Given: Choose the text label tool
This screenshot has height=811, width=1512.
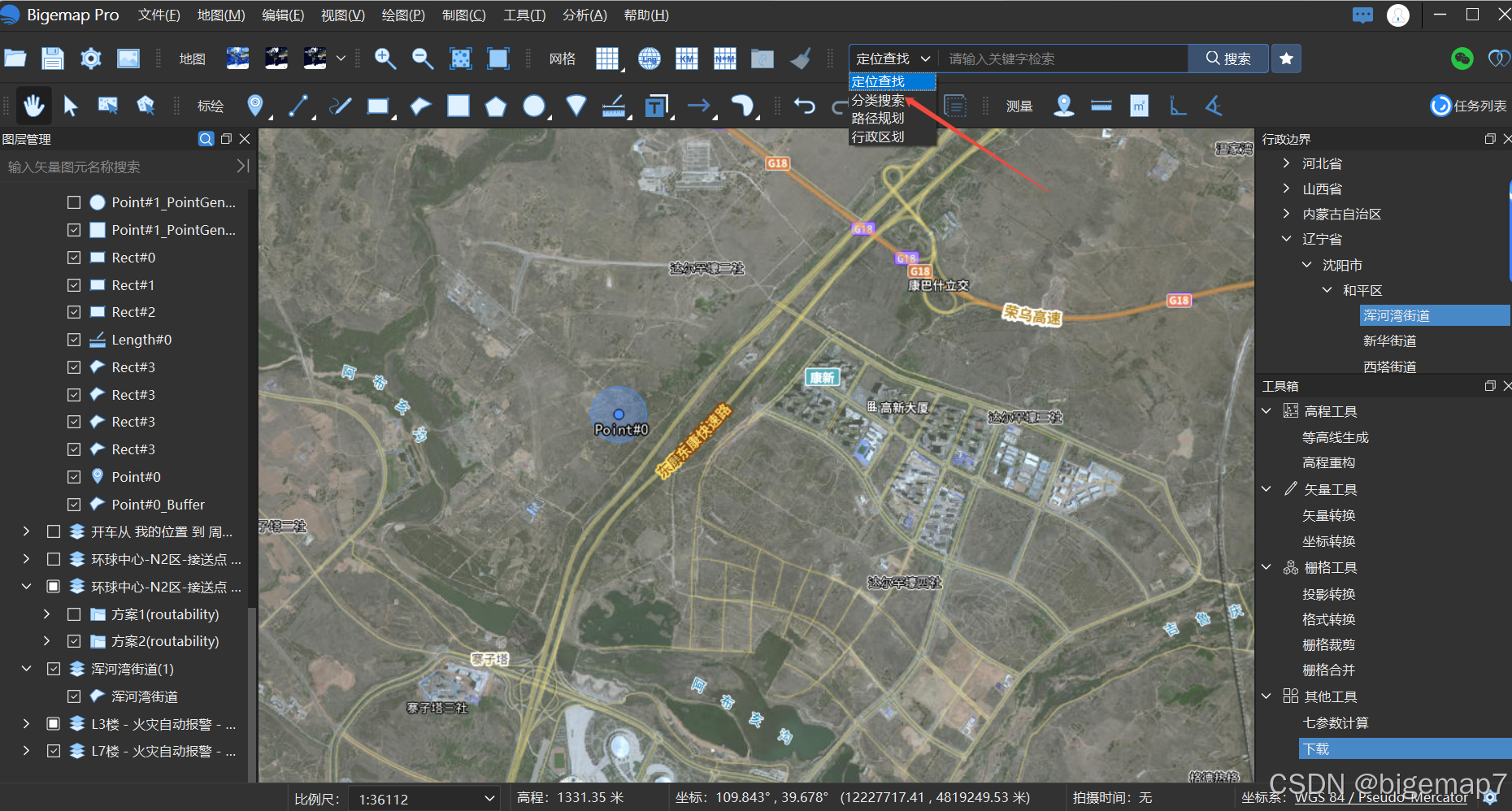Looking at the screenshot, I should (x=656, y=106).
